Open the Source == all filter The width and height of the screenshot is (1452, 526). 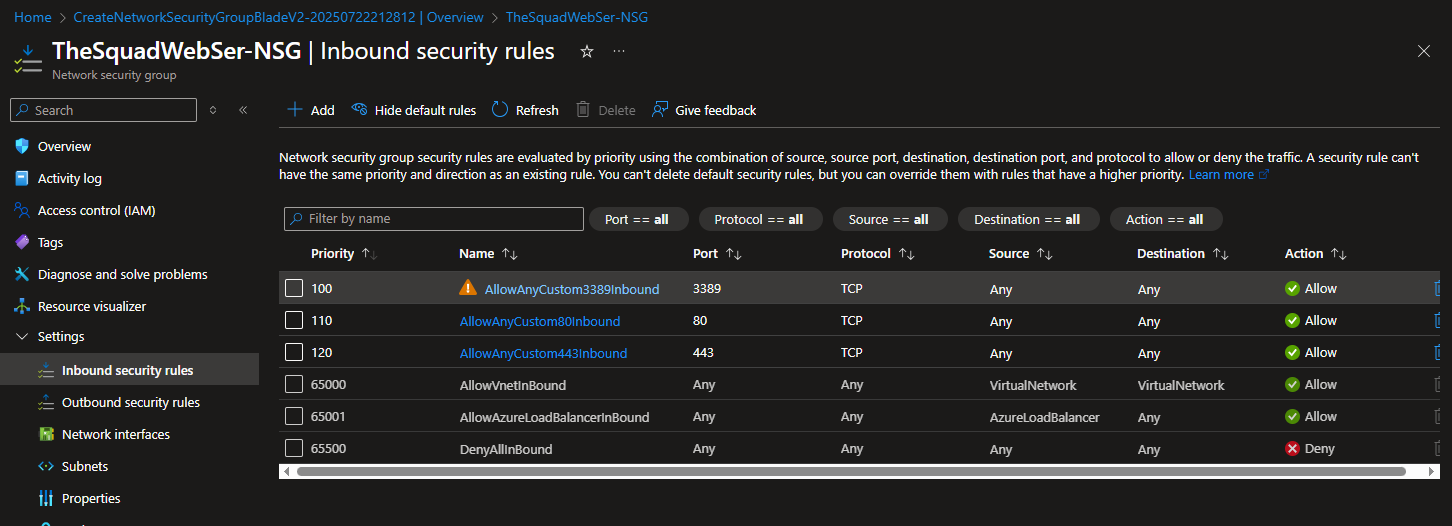pos(889,219)
